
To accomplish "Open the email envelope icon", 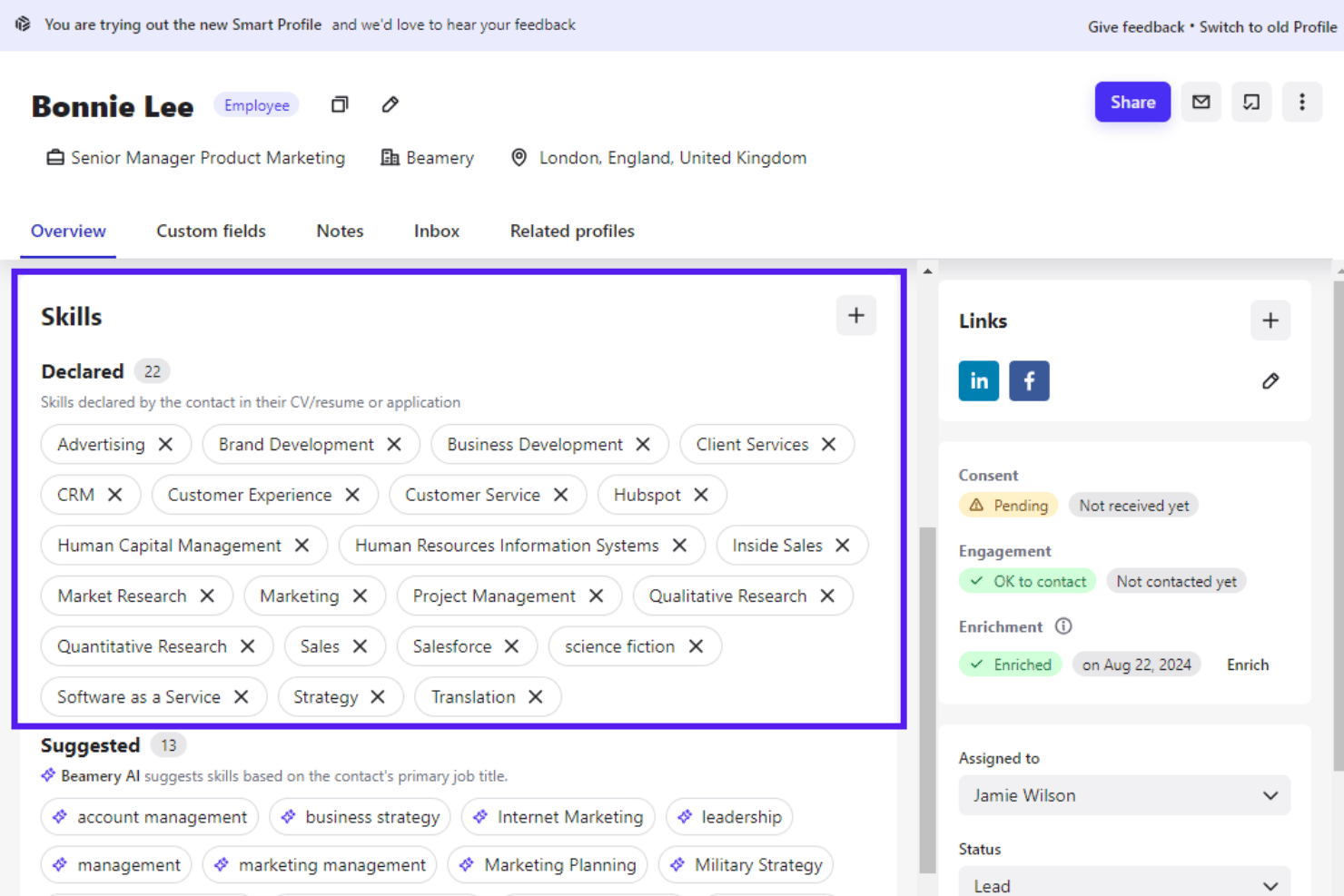I will pyautogui.click(x=1201, y=102).
